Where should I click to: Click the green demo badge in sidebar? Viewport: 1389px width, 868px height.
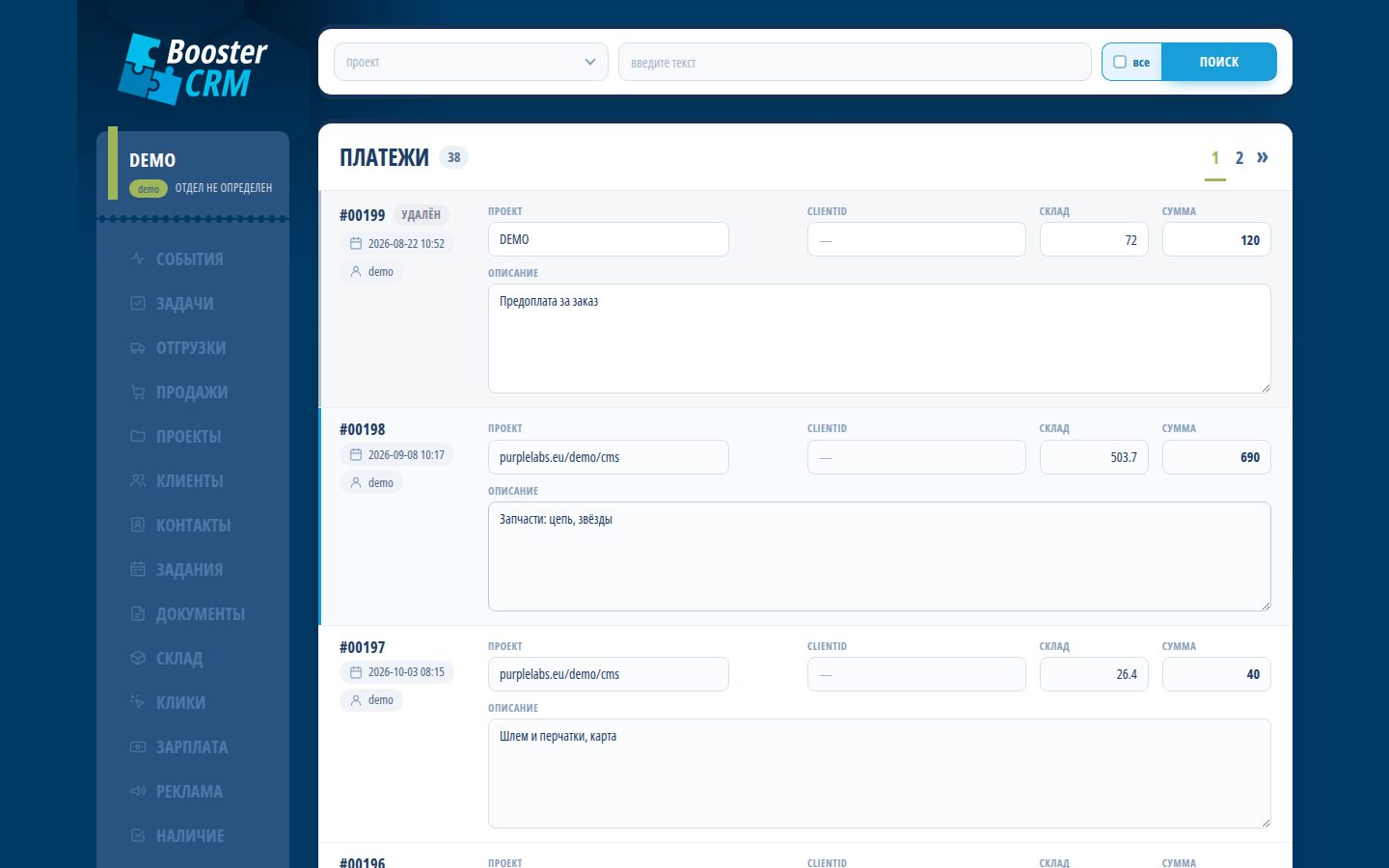coord(149,189)
